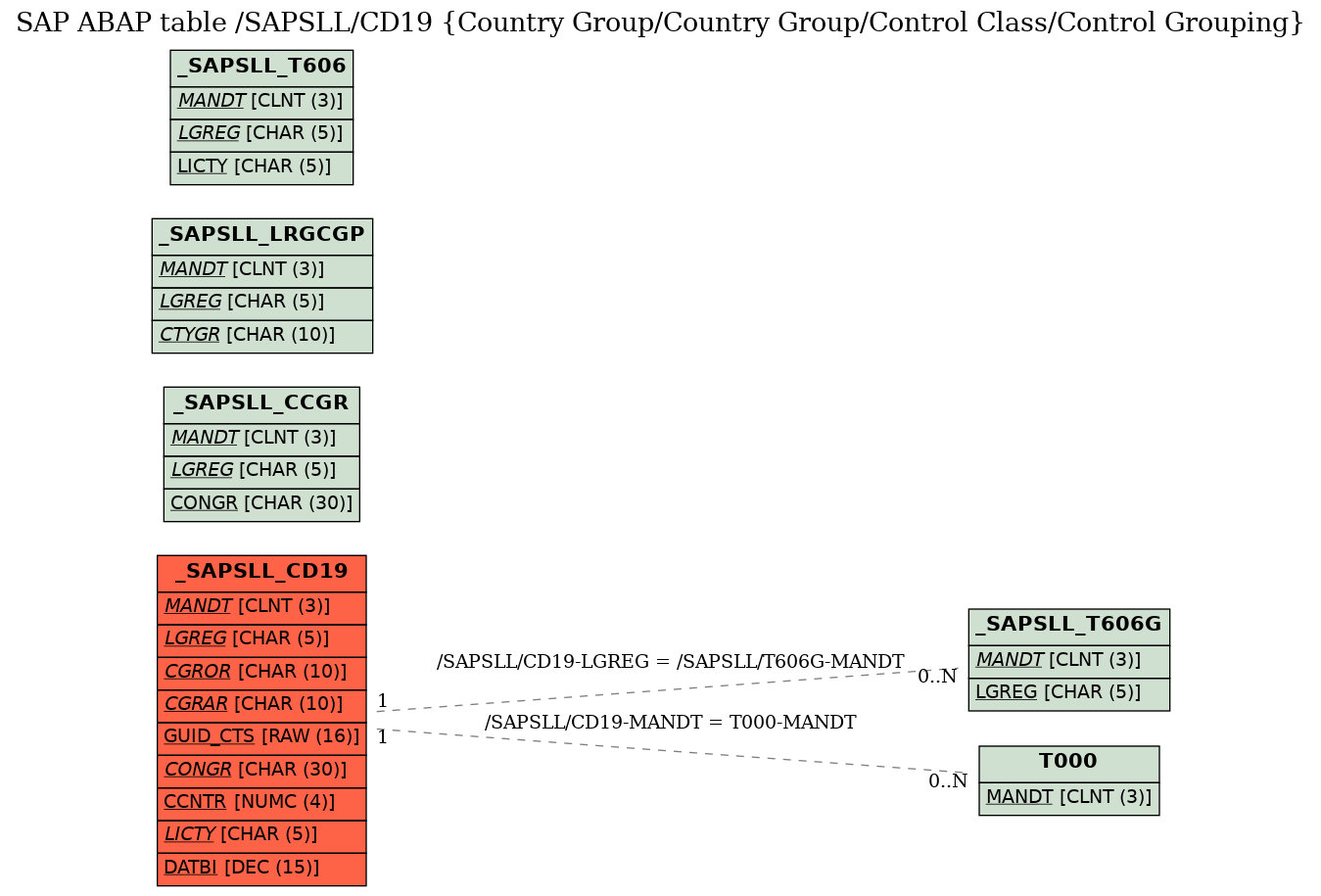This screenshot has height=896, width=1321.
Task: Select LGREG row in _SAPSLL_LRGCGP table
Action: coord(262,303)
